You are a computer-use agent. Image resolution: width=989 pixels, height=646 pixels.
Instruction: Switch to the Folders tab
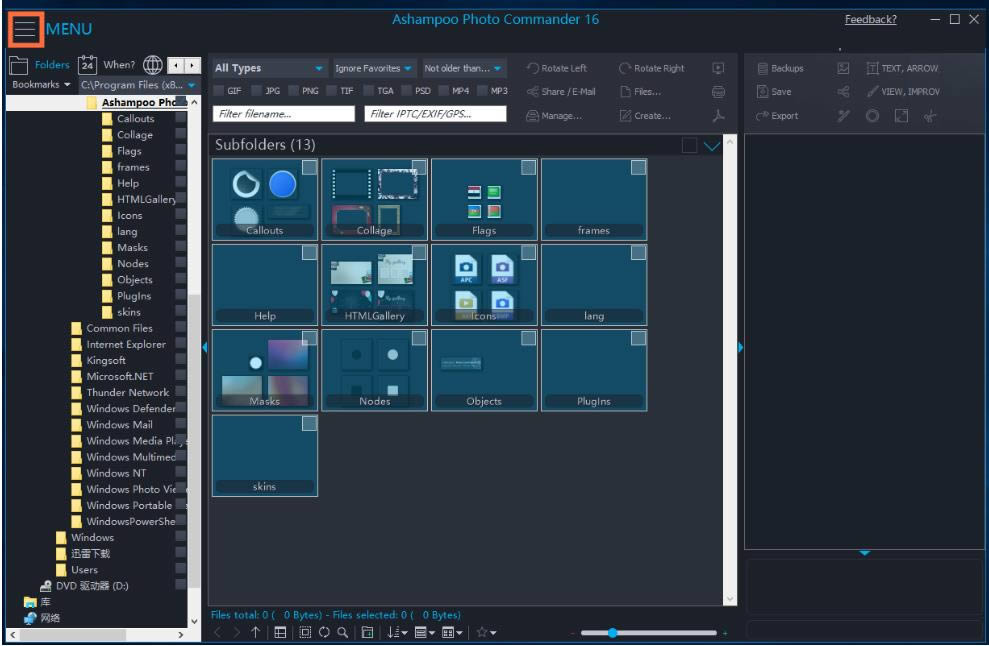[40, 64]
